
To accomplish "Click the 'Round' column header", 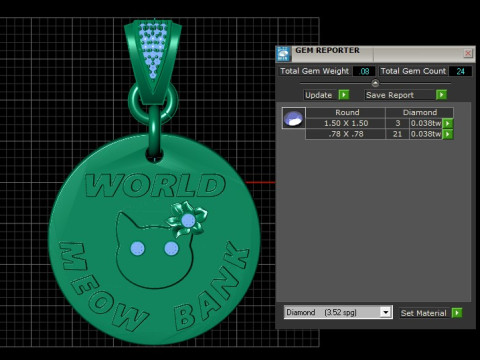I will [346, 112].
